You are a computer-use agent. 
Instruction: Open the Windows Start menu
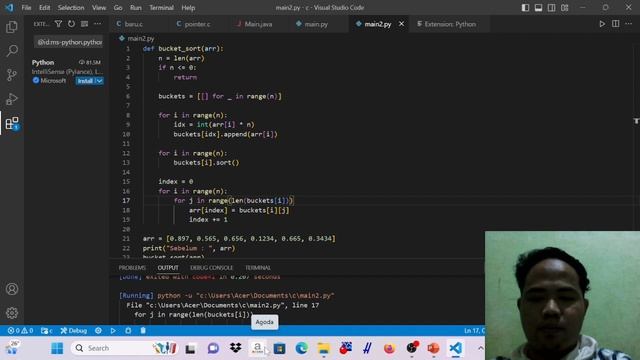coord(58,348)
